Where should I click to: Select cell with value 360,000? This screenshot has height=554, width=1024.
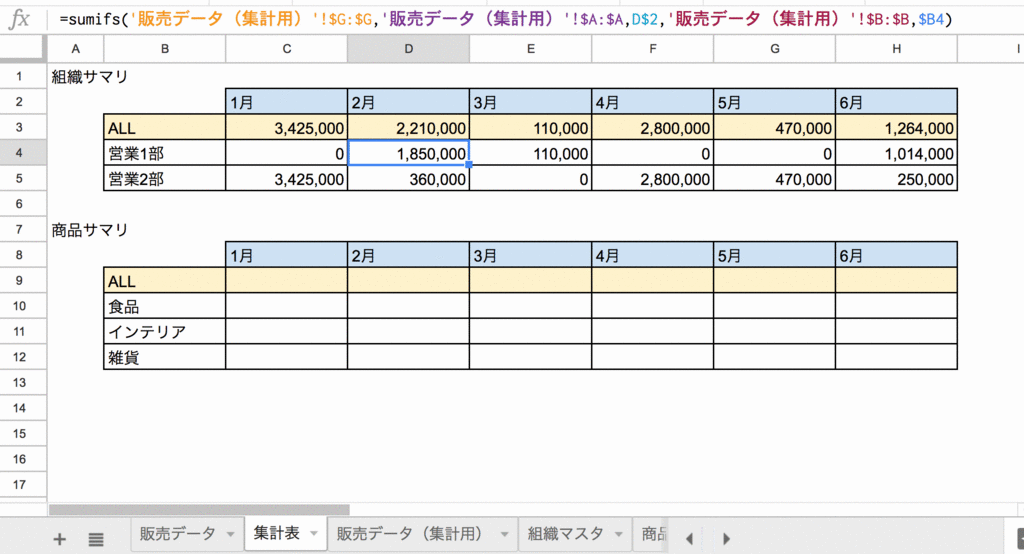[408, 178]
